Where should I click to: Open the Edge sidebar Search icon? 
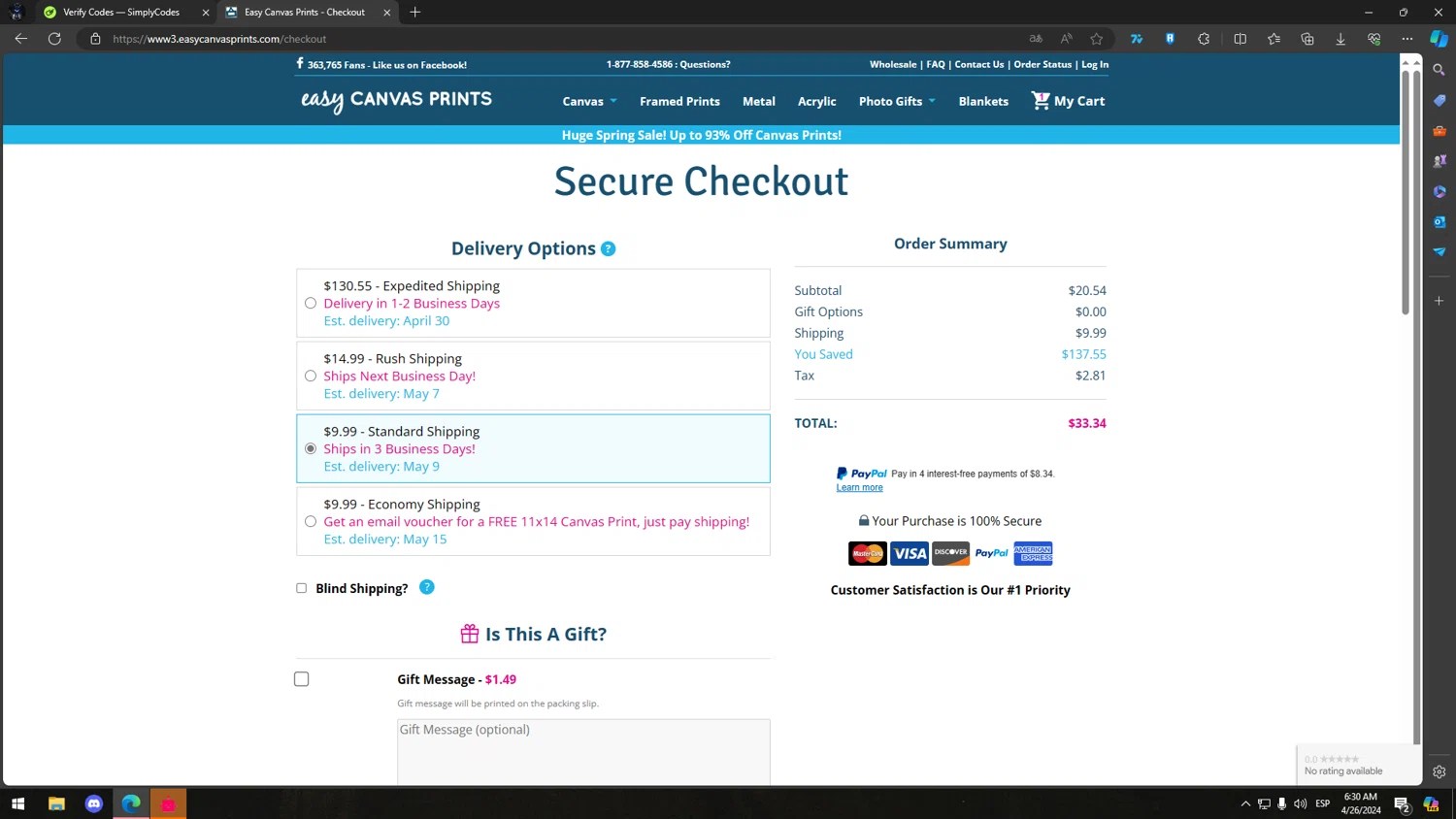tap(1439, 70)
